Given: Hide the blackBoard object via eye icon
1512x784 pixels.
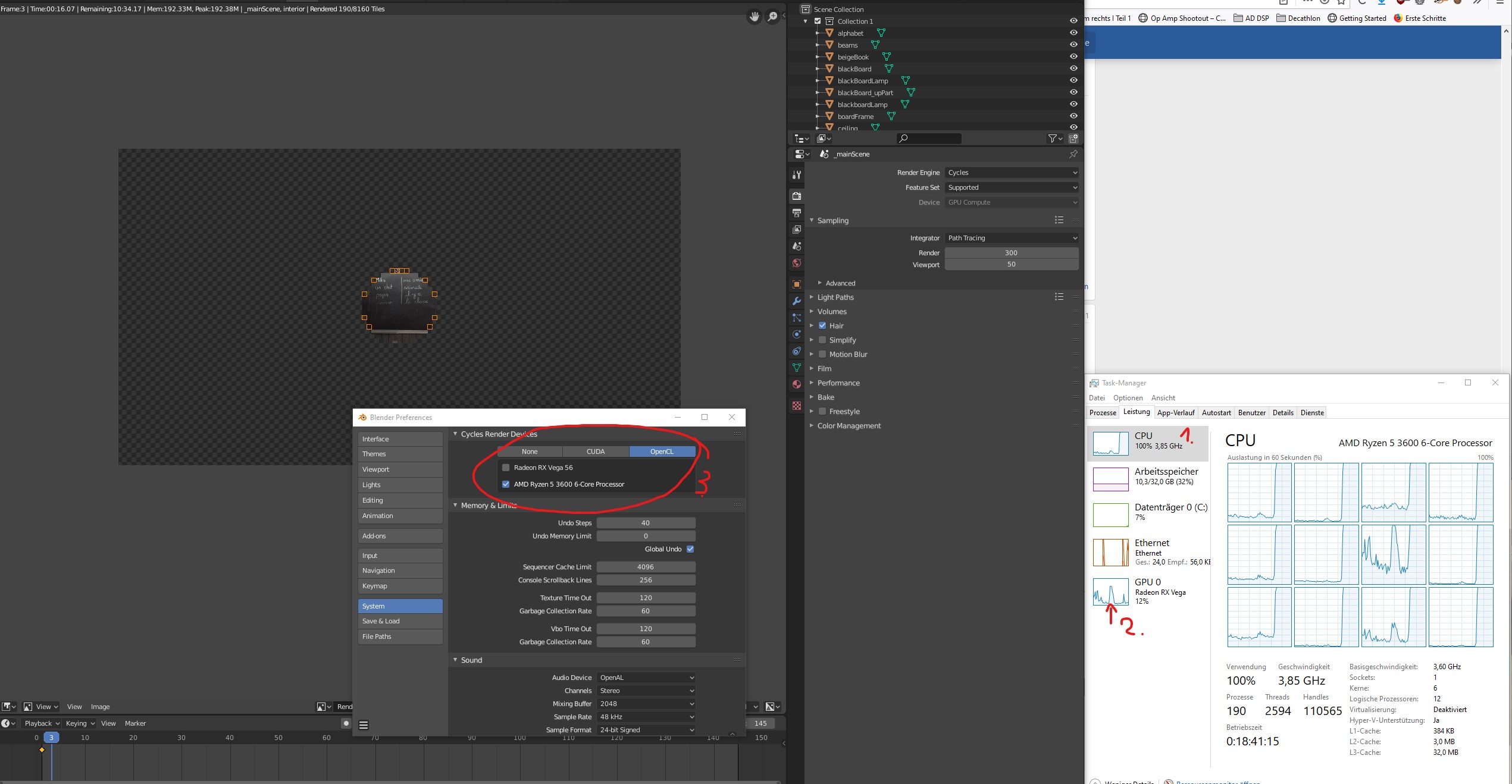Looking at the screenshot, I should [1073, 69].
